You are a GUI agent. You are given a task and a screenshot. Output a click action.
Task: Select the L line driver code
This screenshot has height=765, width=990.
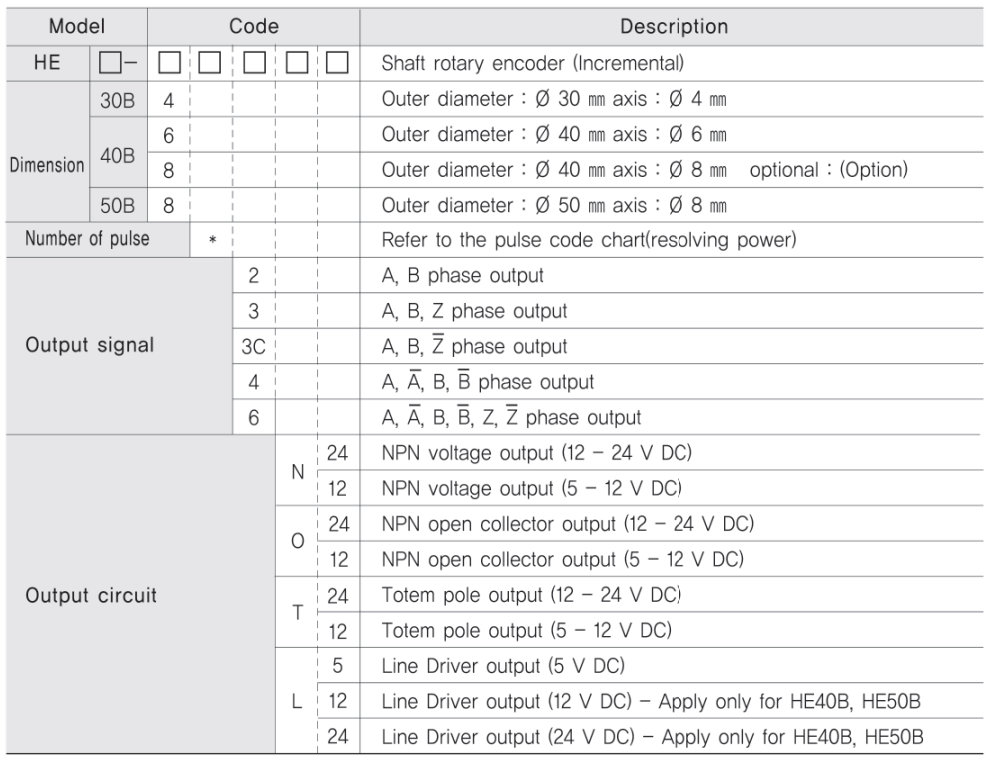tap(297, 701)
